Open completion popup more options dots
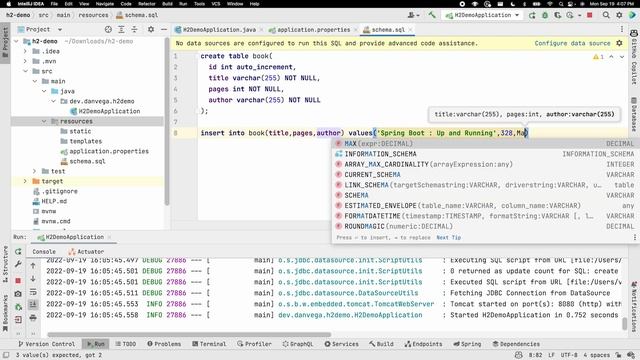The image size is (640, 360). pyautogui.click(x=635, y=237)
